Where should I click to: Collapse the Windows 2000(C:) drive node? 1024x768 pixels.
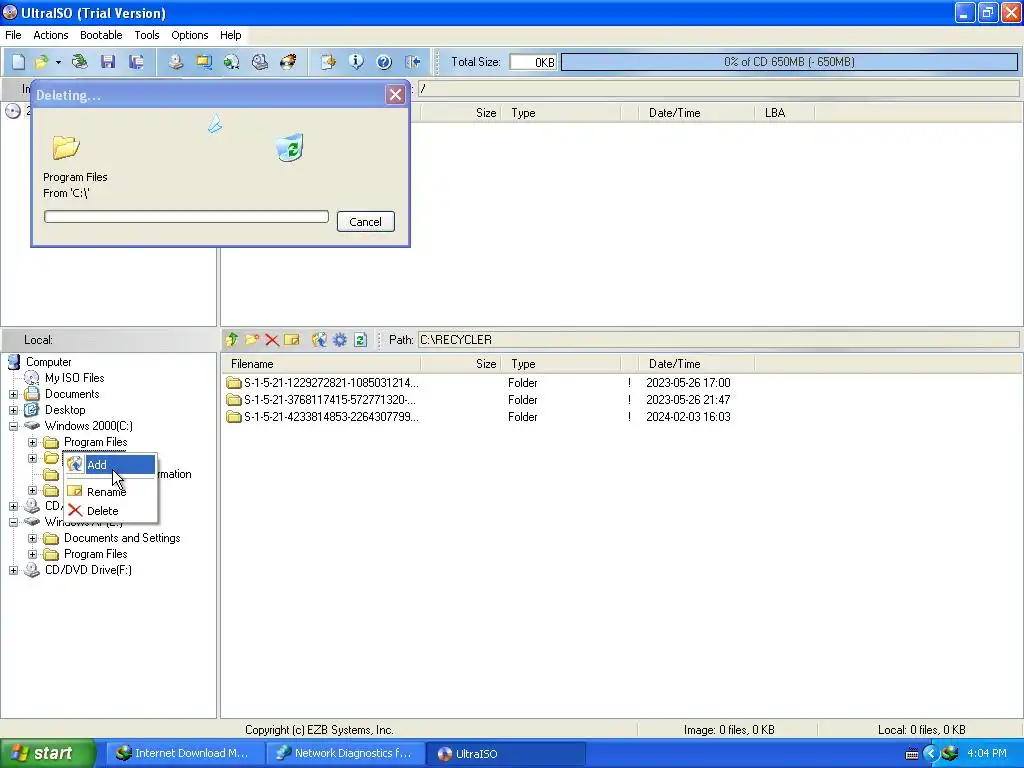point(13,426)
